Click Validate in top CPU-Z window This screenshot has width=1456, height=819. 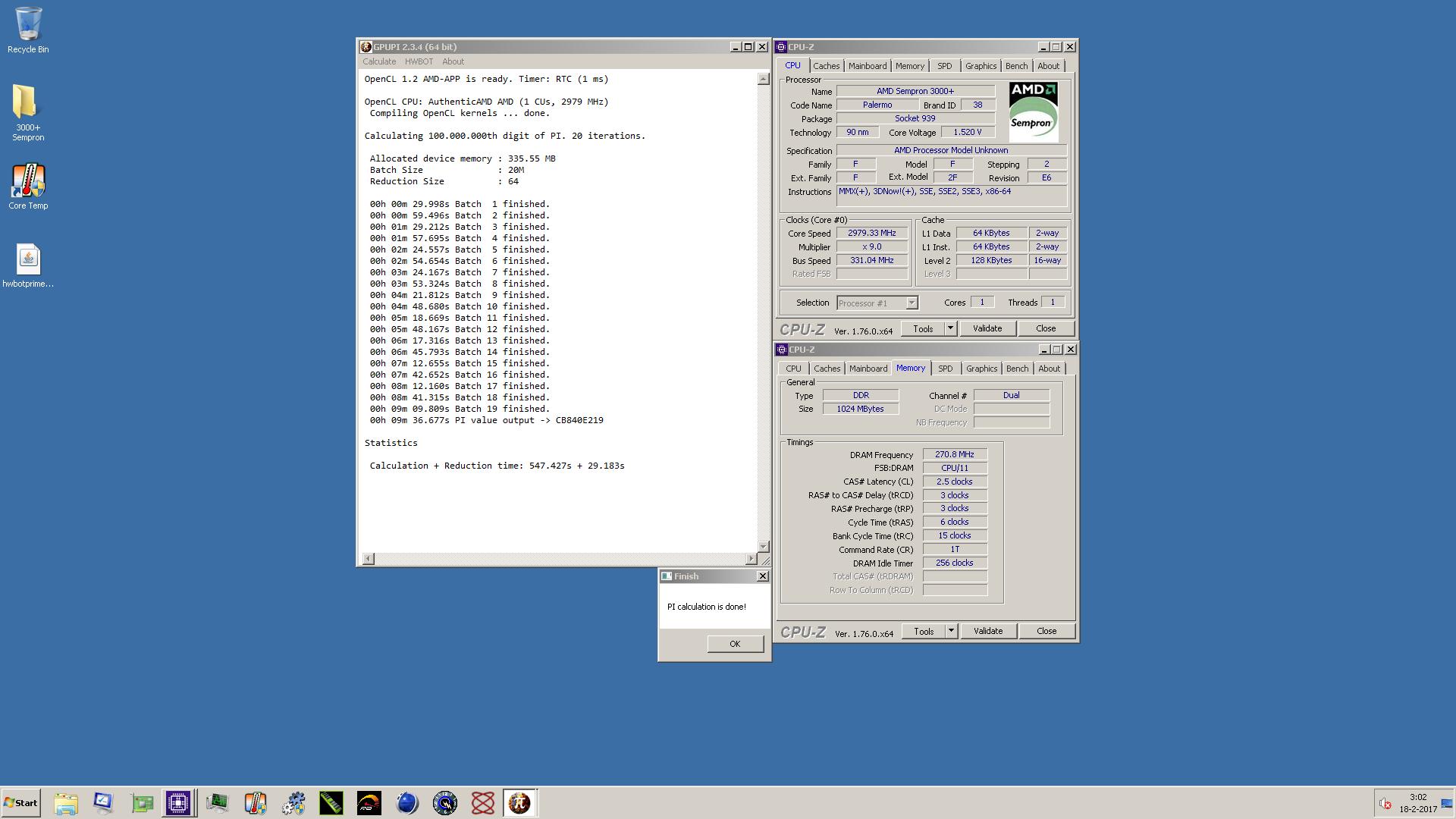tap(987, 328)
